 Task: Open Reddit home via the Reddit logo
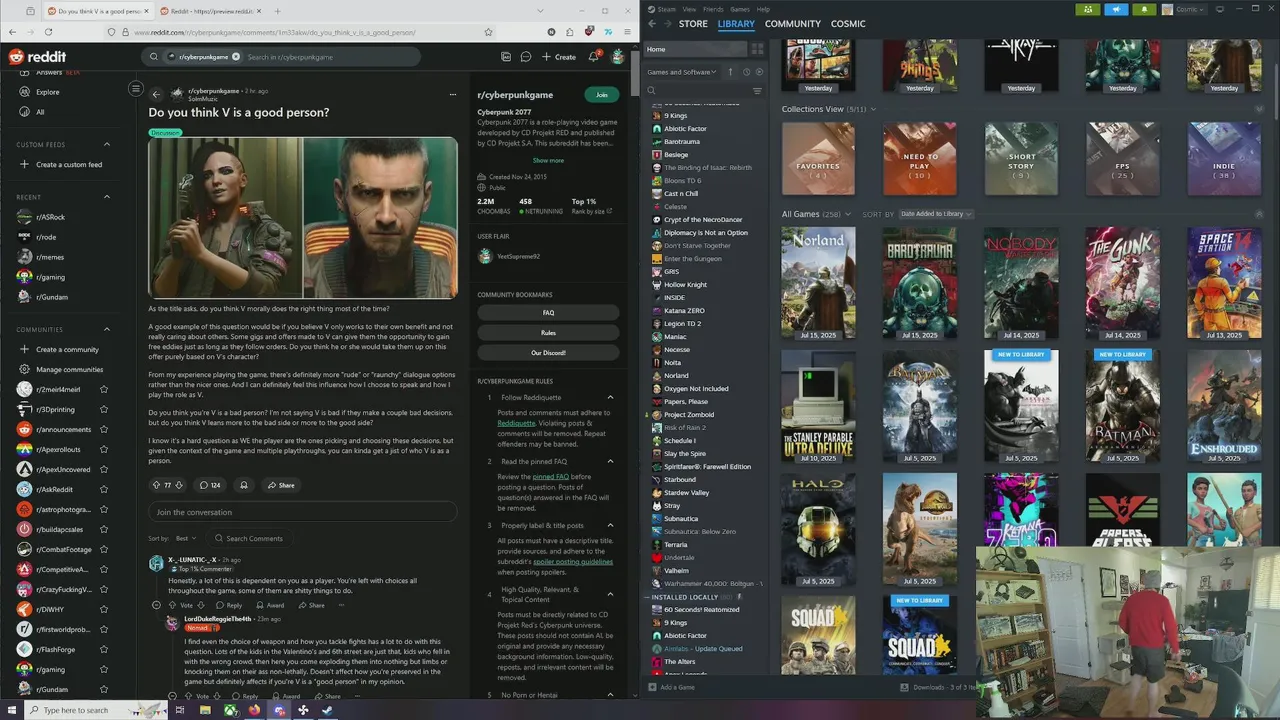[39, 57]
